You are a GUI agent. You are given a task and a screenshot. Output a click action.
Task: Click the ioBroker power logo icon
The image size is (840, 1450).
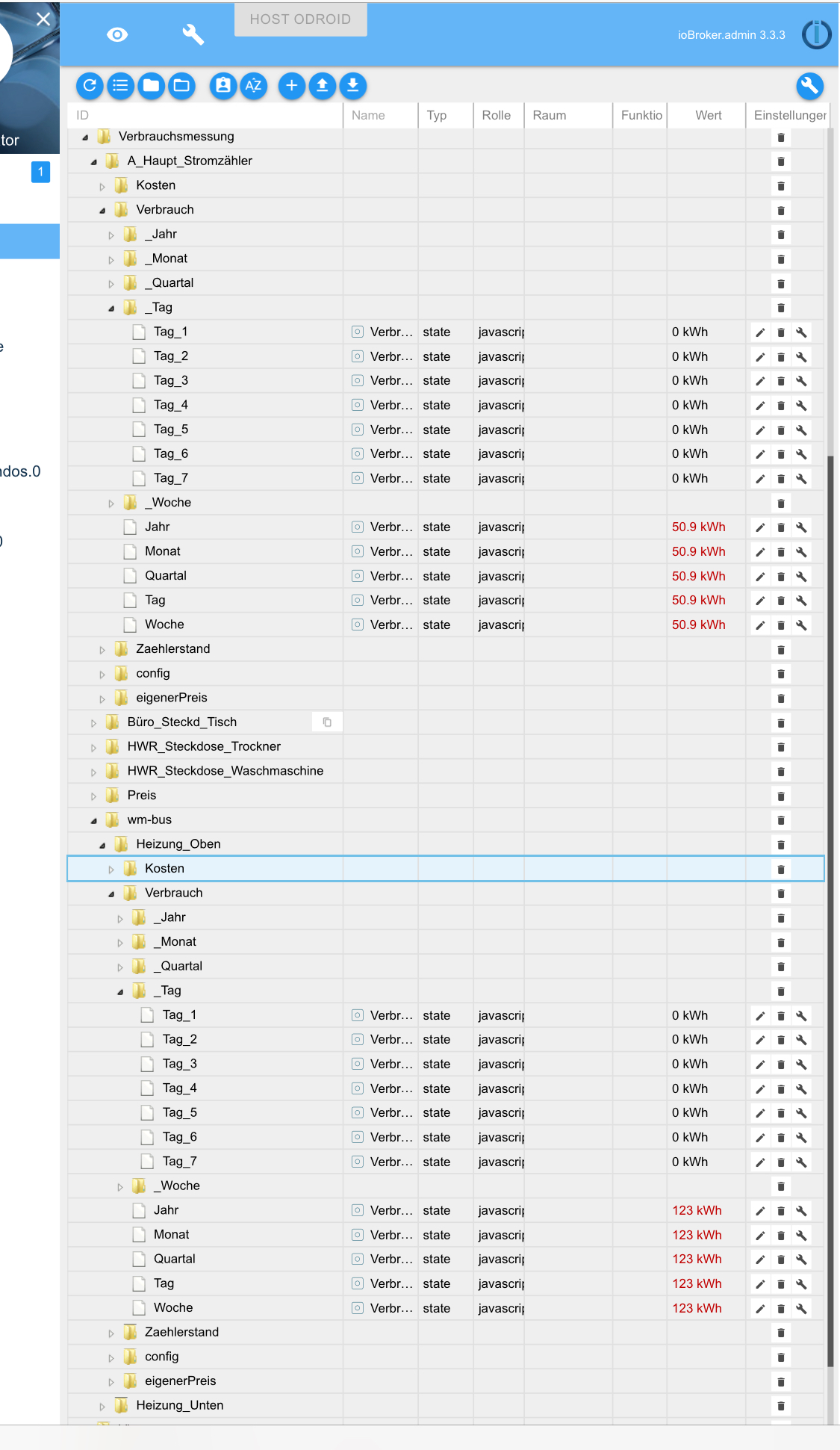coord(816,34)
